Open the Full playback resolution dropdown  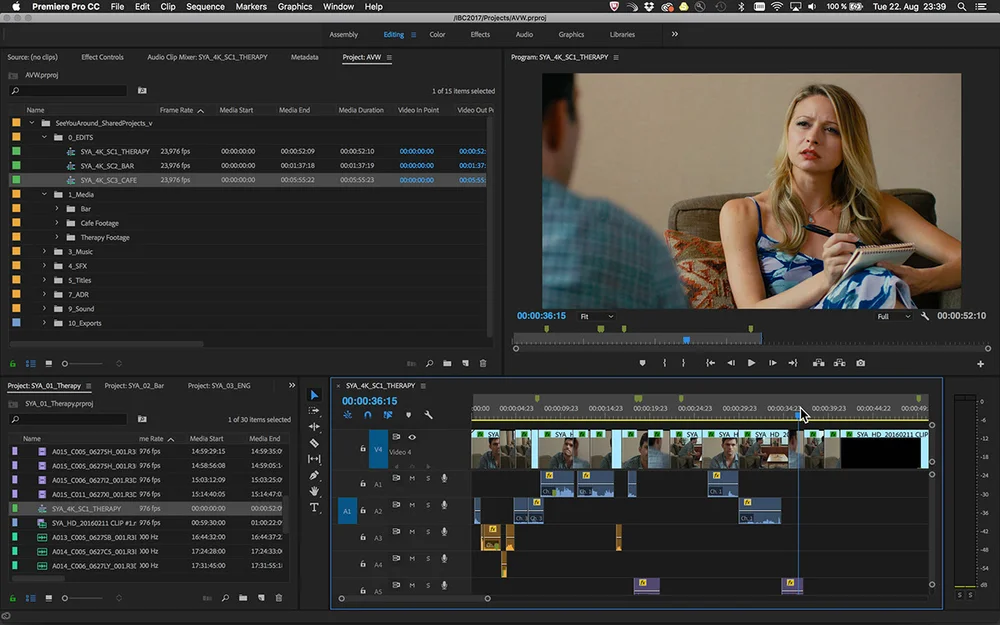tap(893, 316)
